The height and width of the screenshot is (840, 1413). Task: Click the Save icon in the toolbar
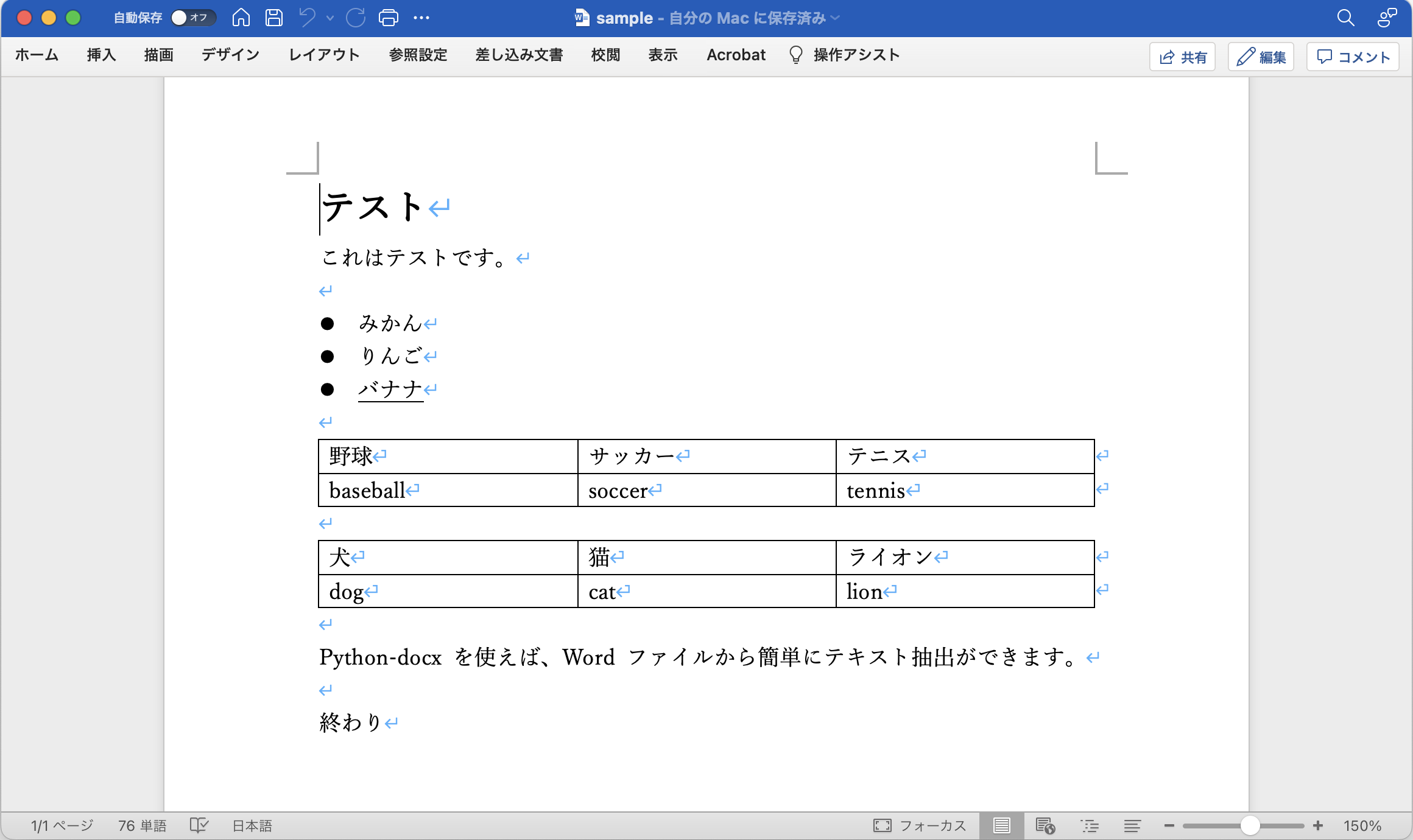coord(273,18)
